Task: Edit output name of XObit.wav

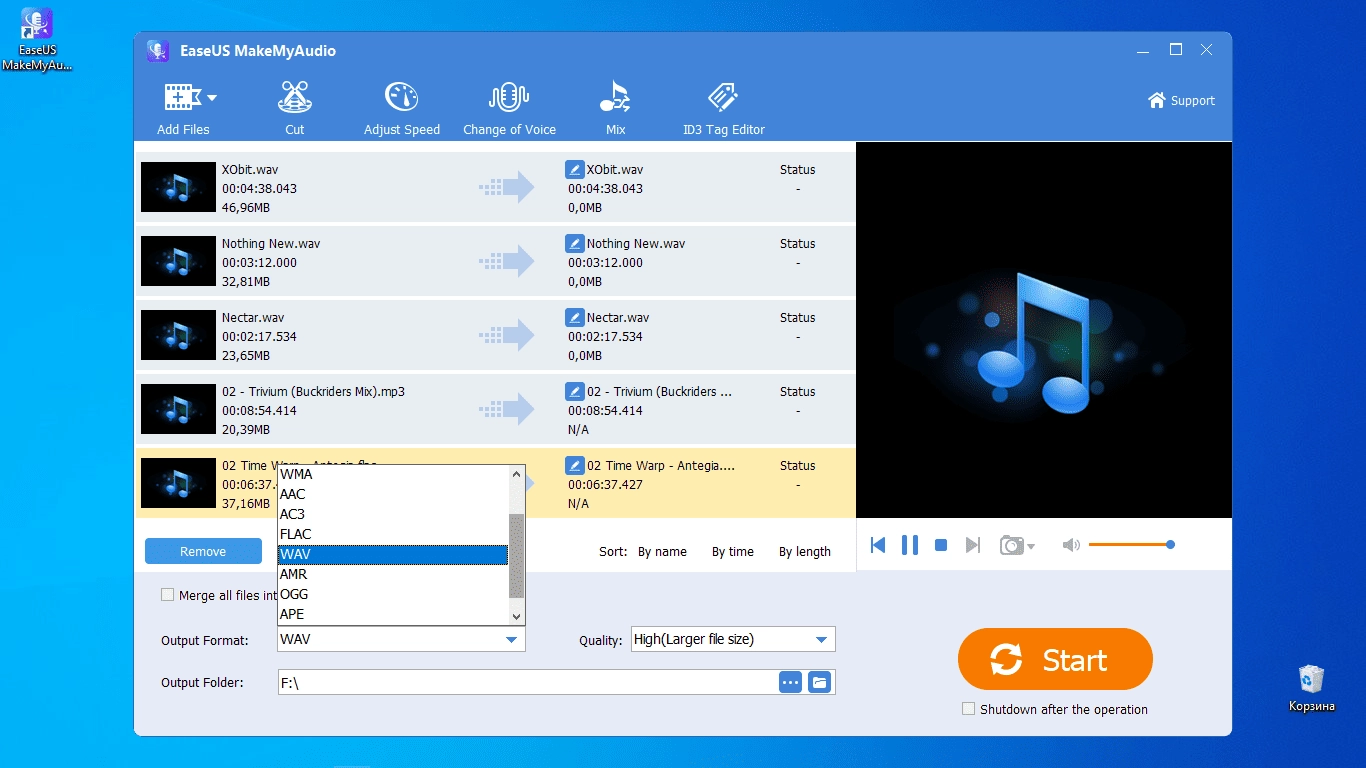Action: click(x=574, y=170)
